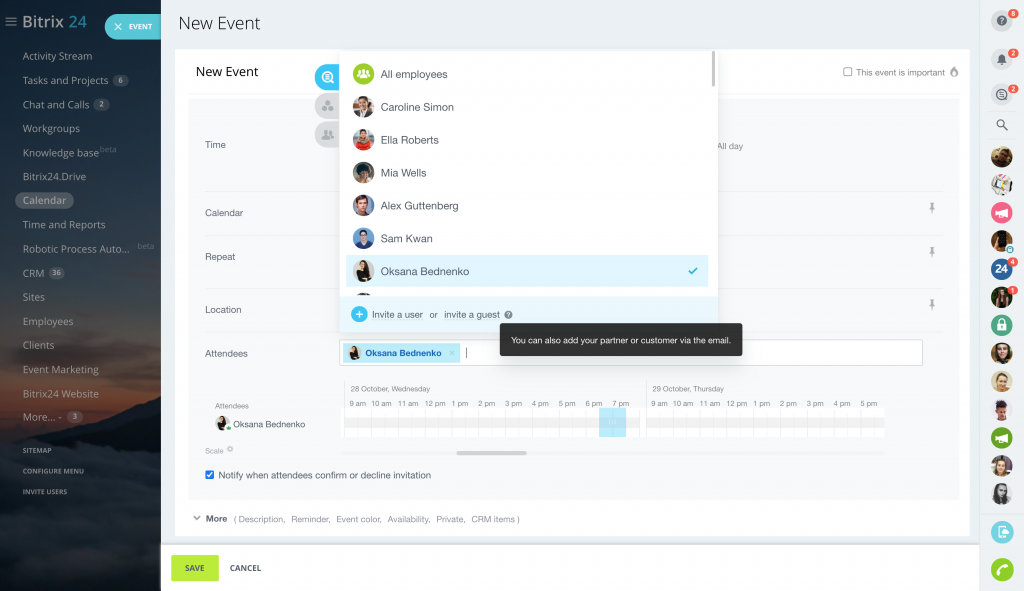This screenshot has height=591, width=1024.
Task: Click the Scale gear icon
Action: pyautogui.click(x=230, y=450)
